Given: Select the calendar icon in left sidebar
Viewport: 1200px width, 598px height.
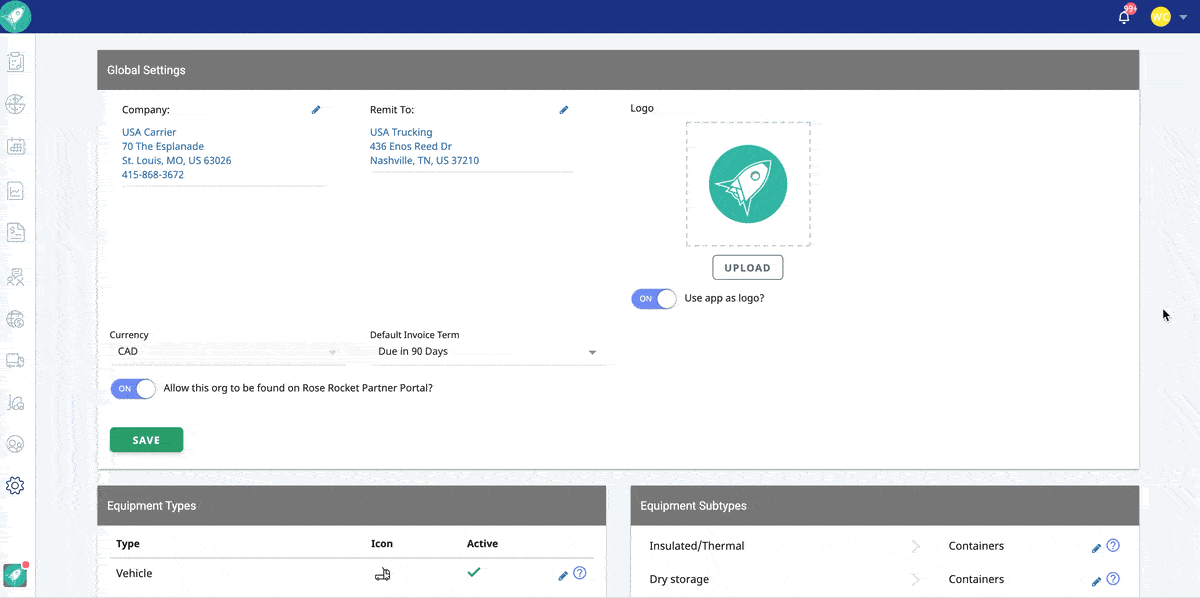Looking at the screenshot, I should (x=15, y=146).
